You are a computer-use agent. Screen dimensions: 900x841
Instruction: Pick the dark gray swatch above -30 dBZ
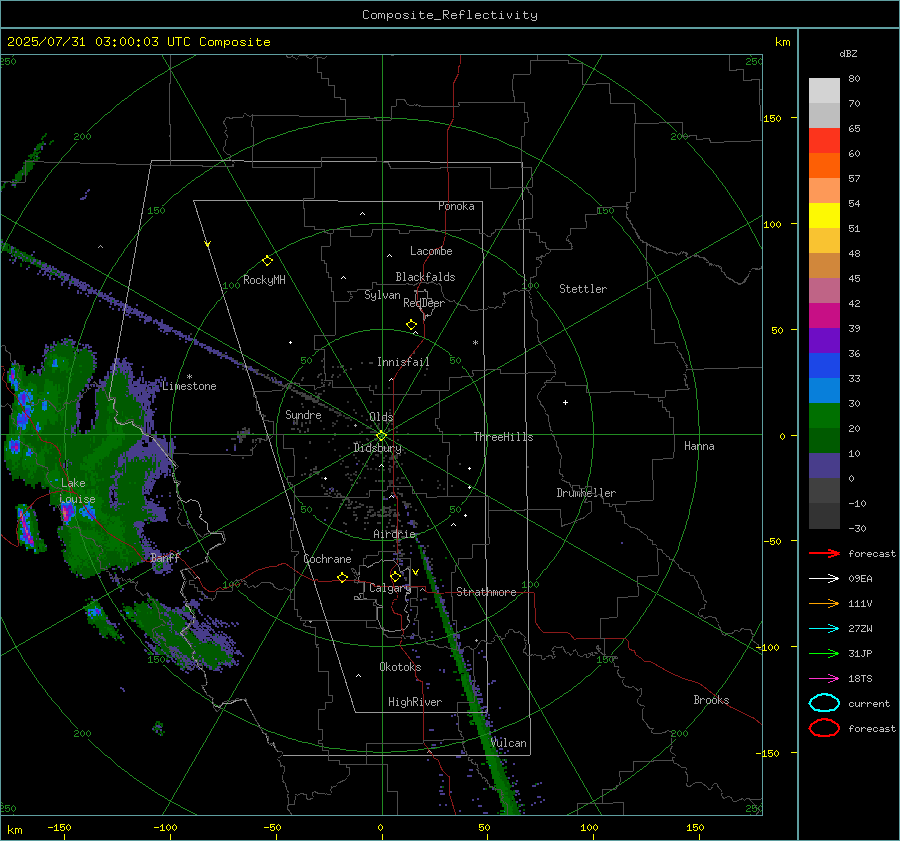824,516
